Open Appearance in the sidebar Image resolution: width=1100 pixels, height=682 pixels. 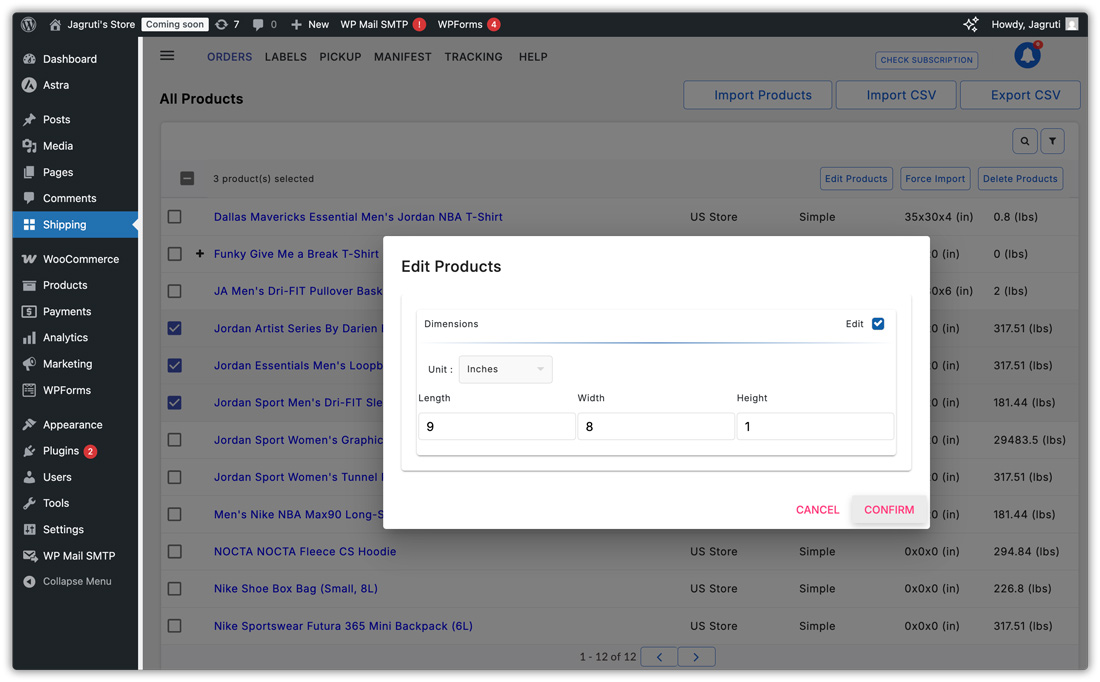pyautogui.click(x=72, y=424)
